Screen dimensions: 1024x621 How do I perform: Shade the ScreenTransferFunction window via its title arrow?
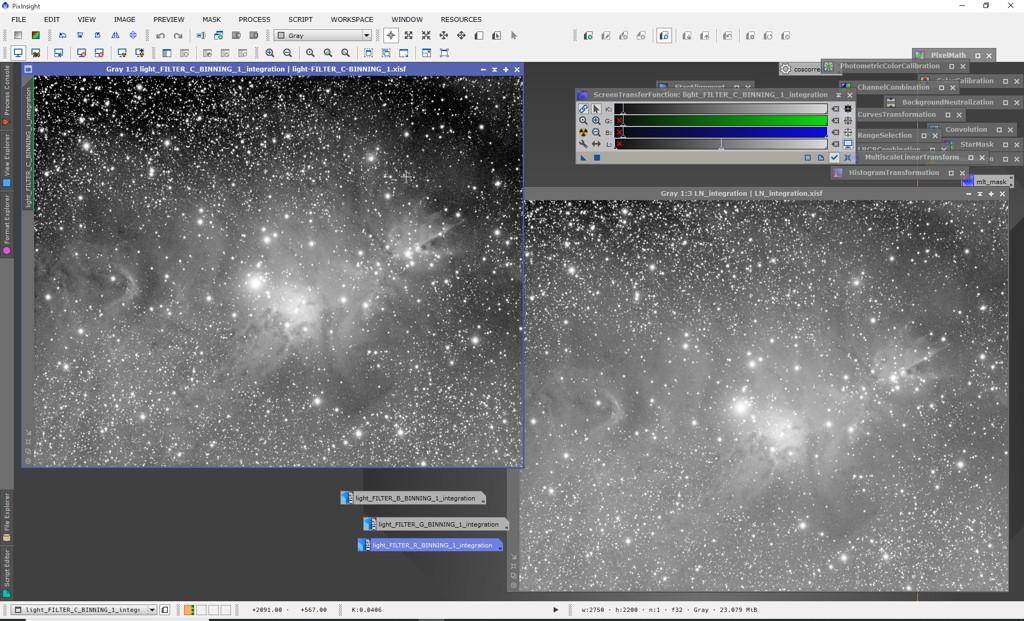839,95
